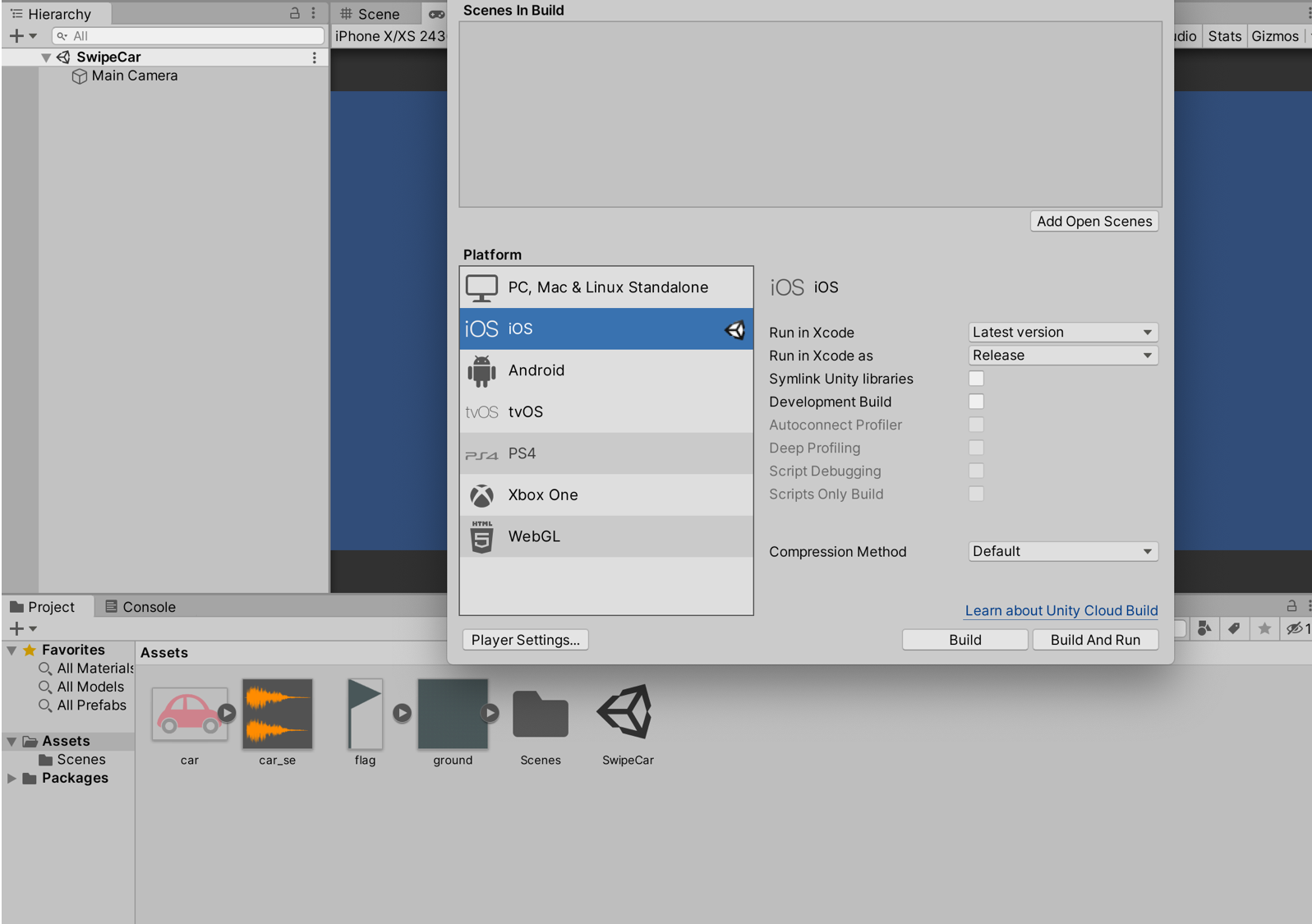
Task: Select the flag sprite asset
Action: pyautogui.click(x=365, y=714)
